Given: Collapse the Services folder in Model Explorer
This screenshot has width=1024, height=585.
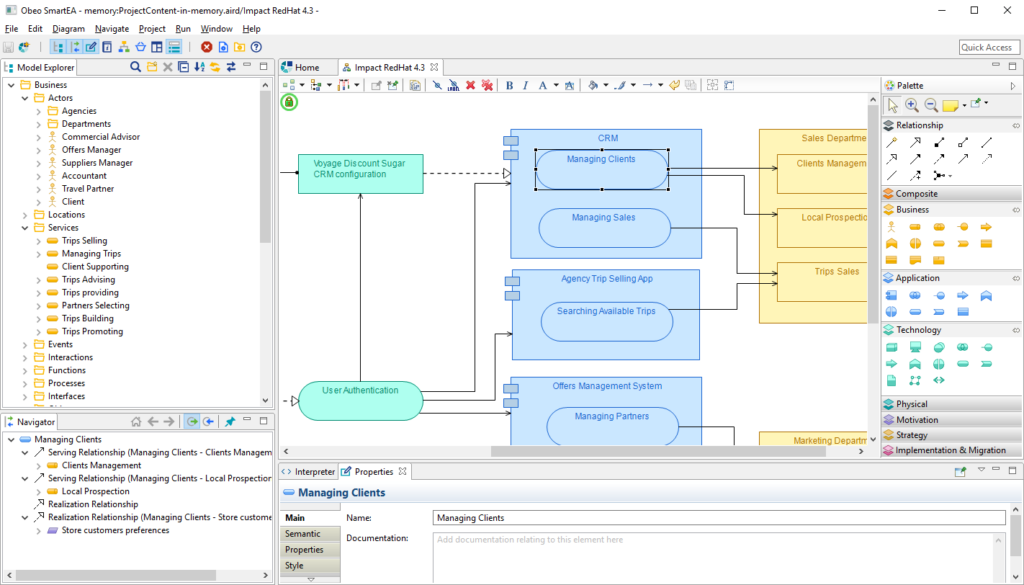Looking at the screenshot, I should click(x=25, y=228).
